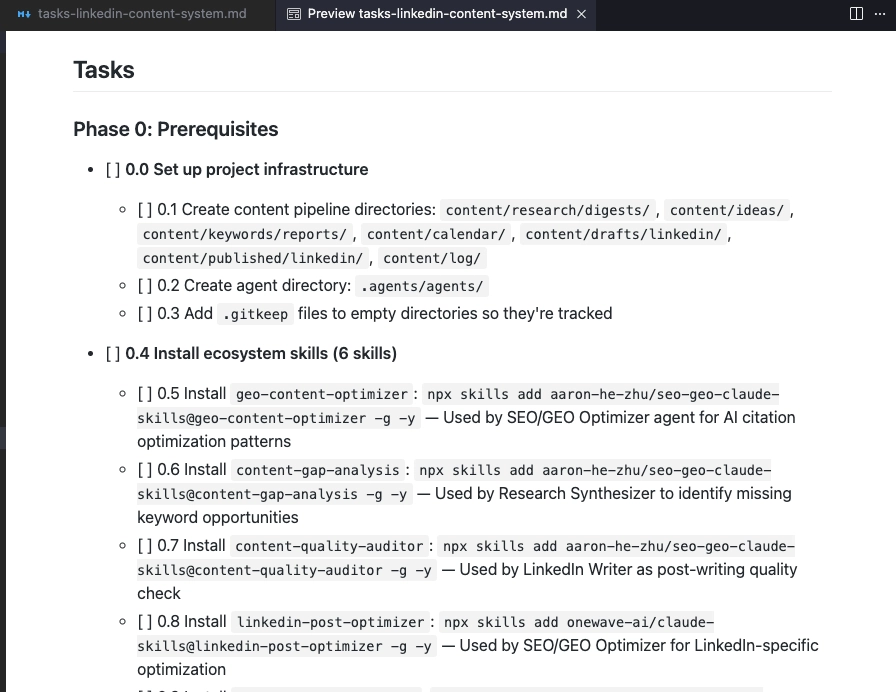Click the Phase 0: Prerequisites heading
Image resolution: width=896 pixels, height=692 pixels.
point(175,129)
